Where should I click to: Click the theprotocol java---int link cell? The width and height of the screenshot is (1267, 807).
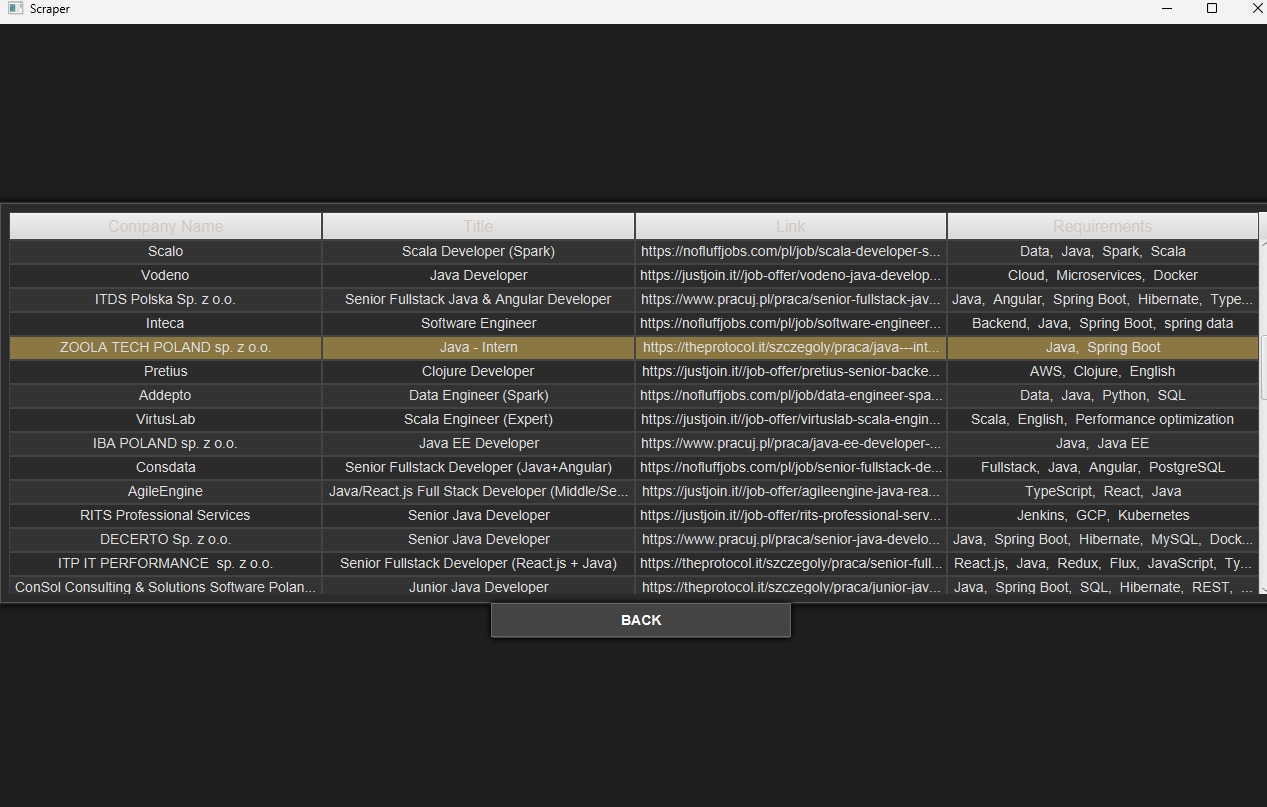click(x=791, y=347)
